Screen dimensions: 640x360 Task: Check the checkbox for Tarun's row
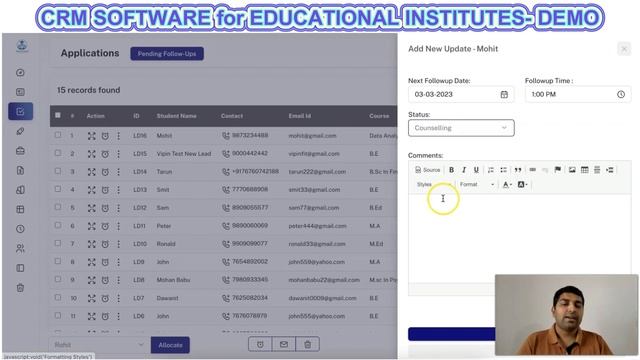(58, 171)
